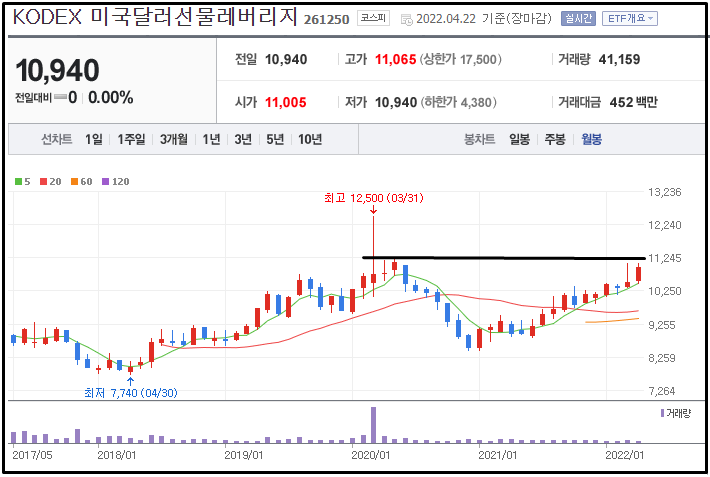Click the 2019/01 x-axis label
This screenshot has height=477, width=710.
pos(244,455)
